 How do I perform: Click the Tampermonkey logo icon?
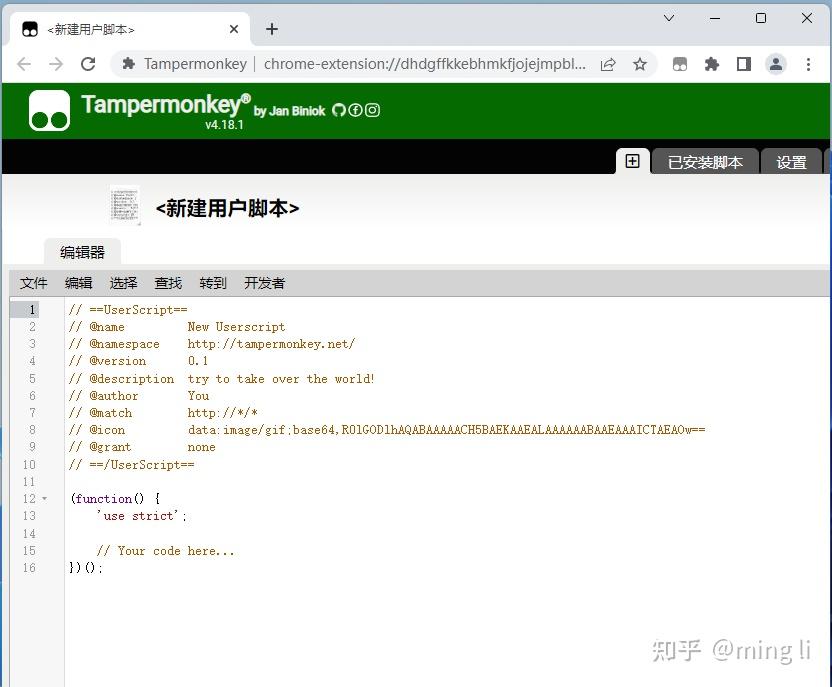(x=47, y=110)
